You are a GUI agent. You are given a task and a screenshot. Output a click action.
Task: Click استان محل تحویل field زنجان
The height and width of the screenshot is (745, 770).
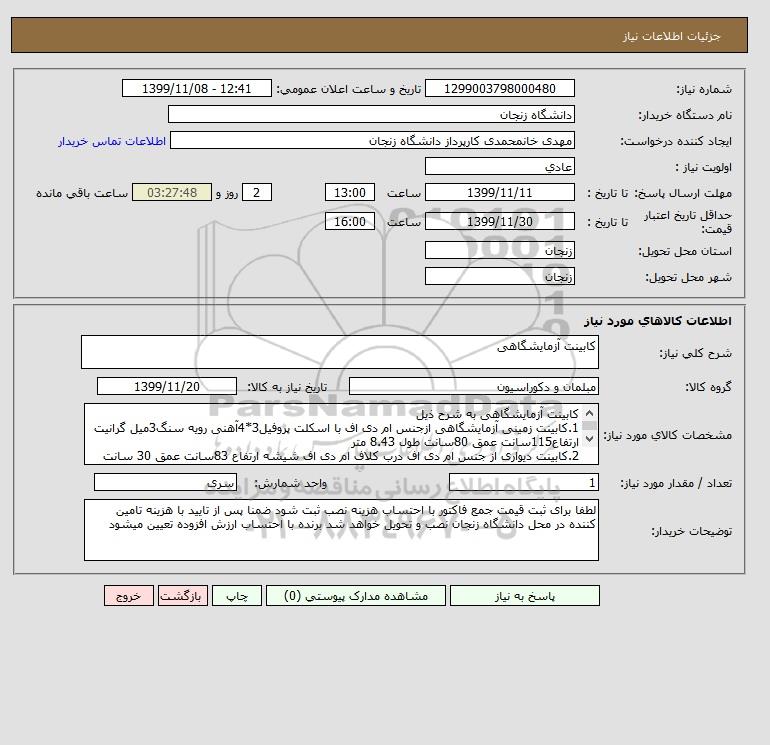(x=499, y=250)
